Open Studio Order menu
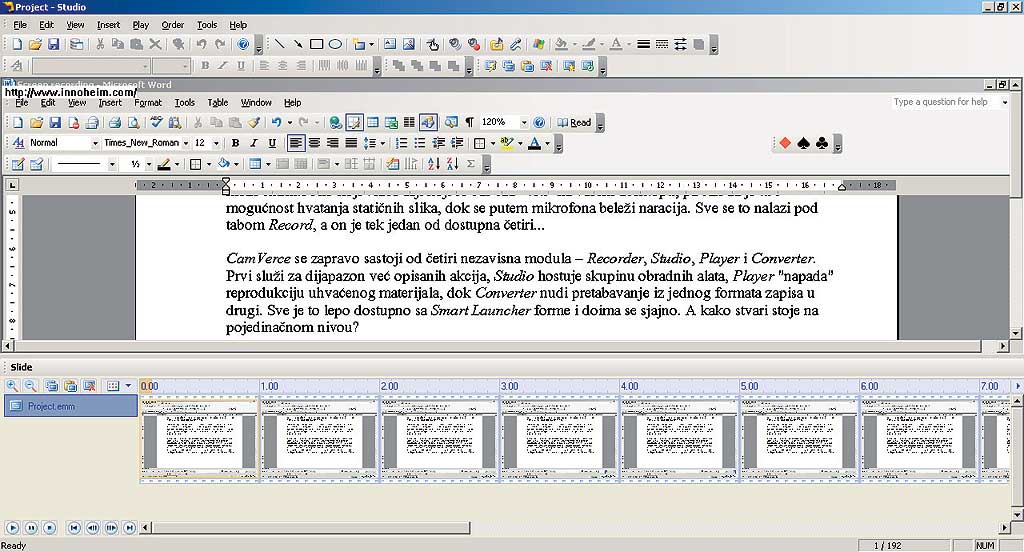Image resolution: width=1024 pixels, height=552 pixels. 172,25
